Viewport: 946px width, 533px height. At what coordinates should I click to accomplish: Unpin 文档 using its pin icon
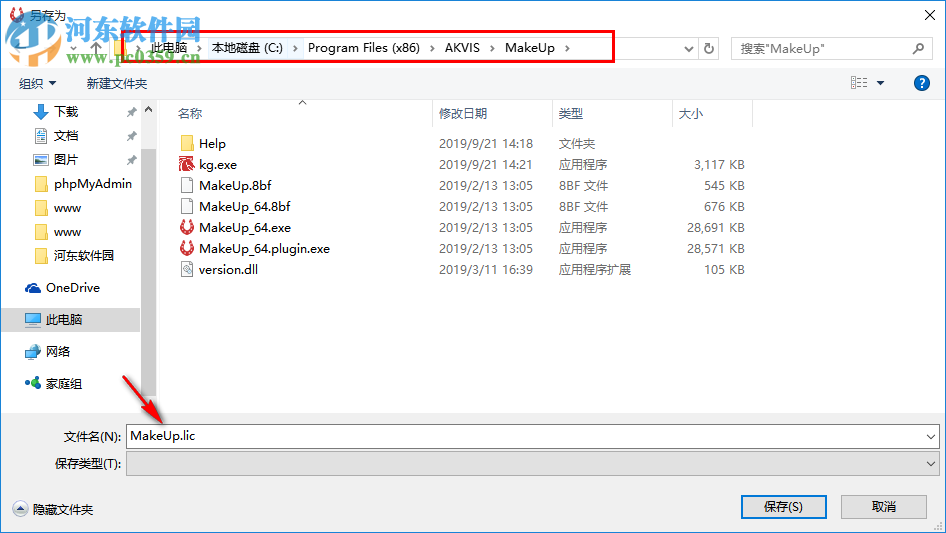tap(131, 136)
